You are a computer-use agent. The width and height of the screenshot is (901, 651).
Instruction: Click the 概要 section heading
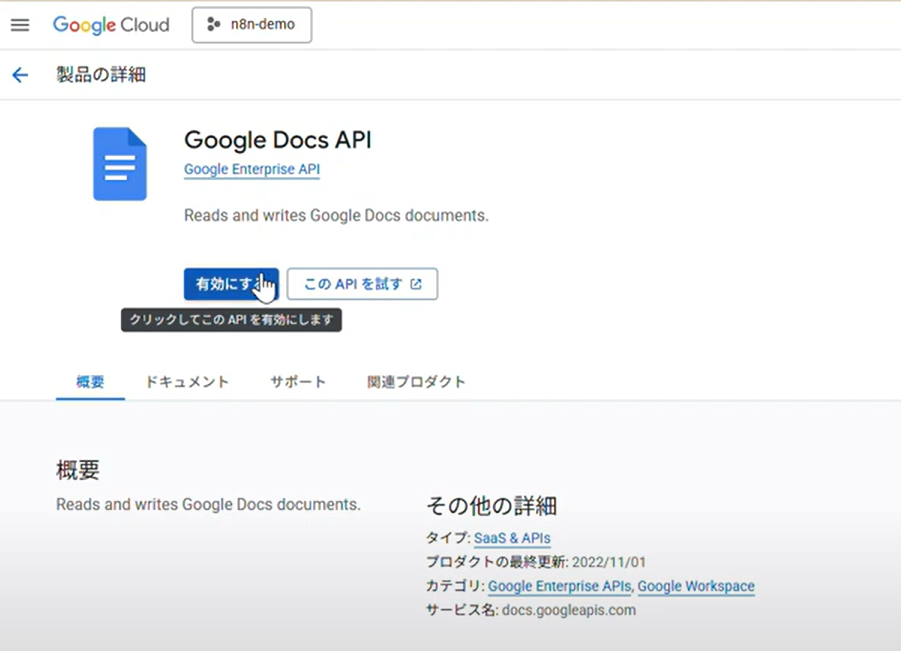[x=78, y=470]
